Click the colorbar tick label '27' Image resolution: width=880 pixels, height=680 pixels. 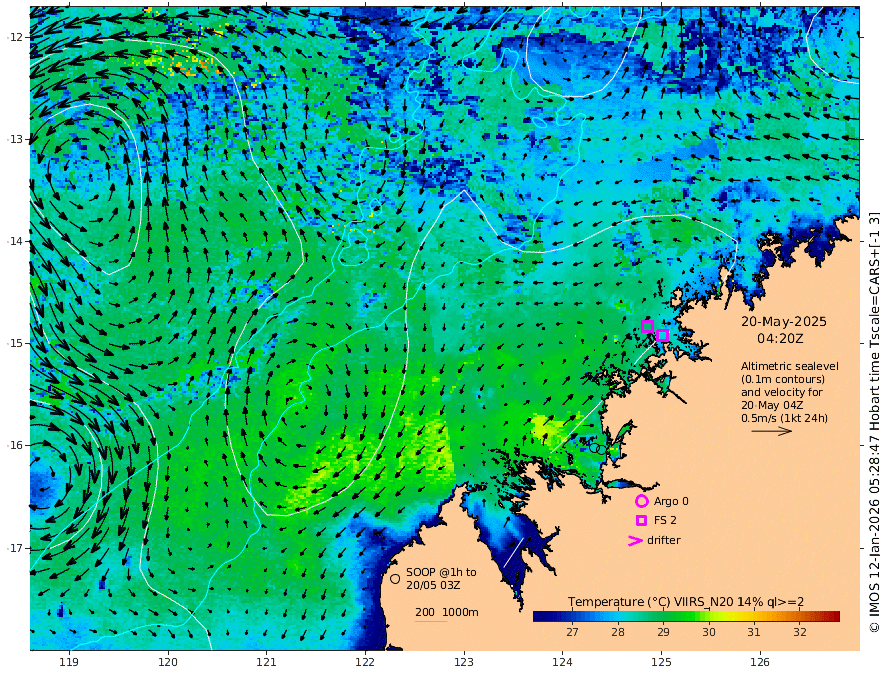point(572,632)
